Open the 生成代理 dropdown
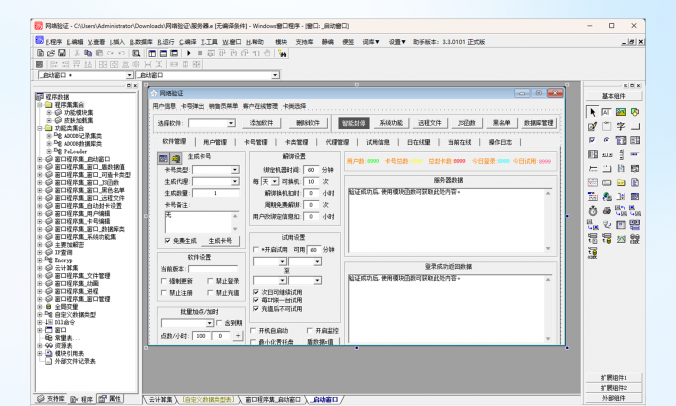 (235, 181)
